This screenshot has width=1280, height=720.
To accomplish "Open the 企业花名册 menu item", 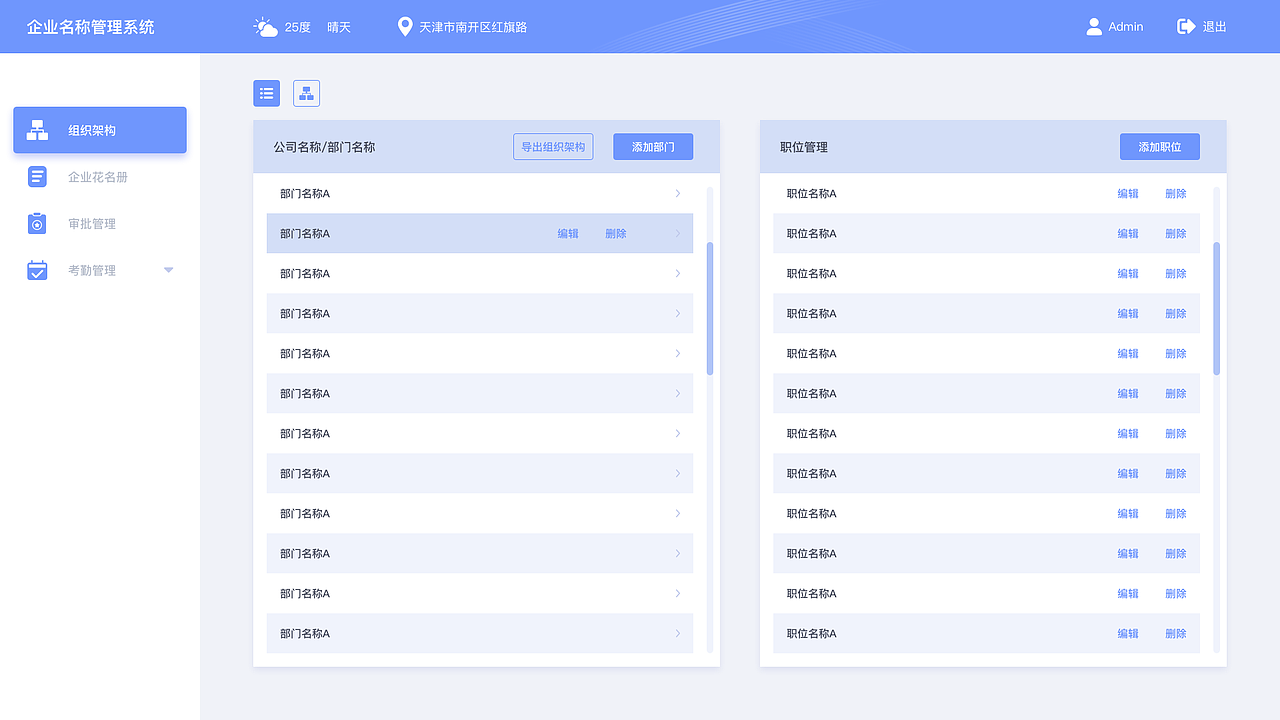I will click(100, 177).
